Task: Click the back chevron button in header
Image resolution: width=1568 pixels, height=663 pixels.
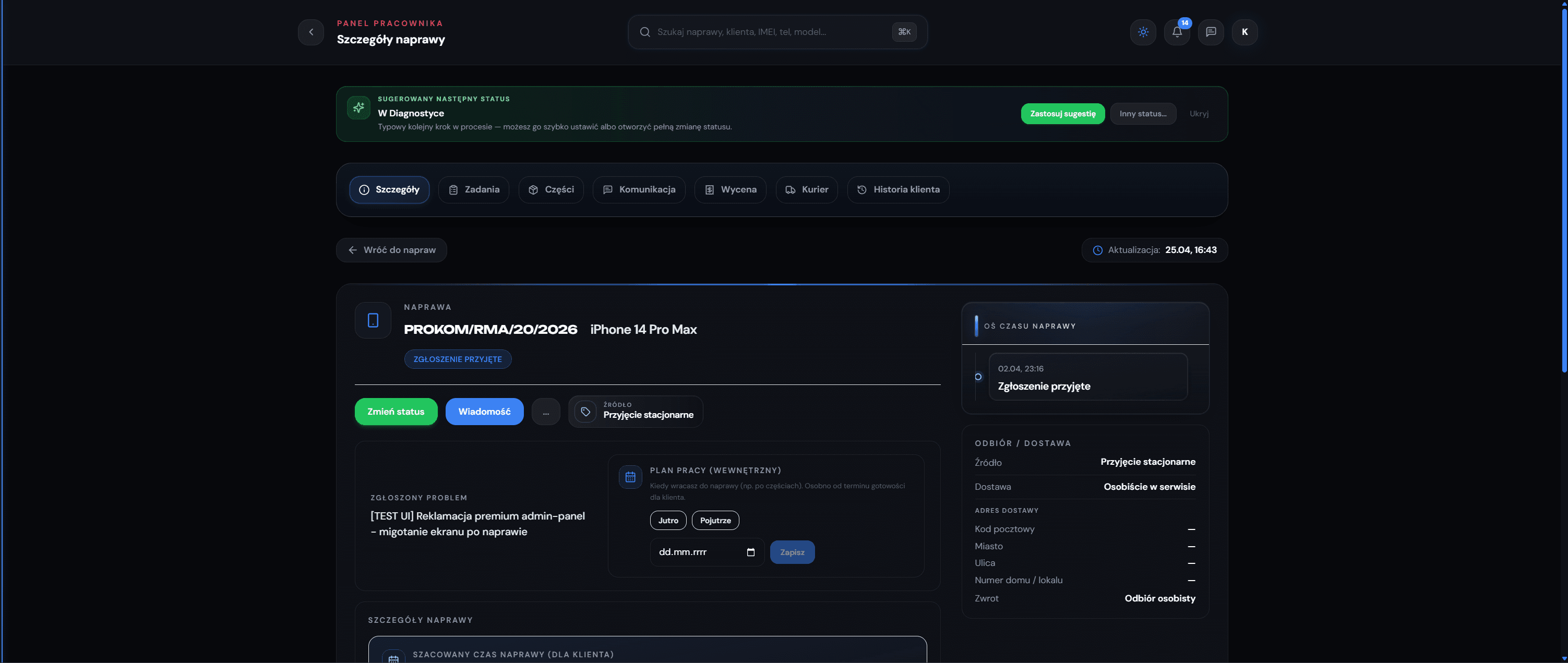Action: [x=310, y=32]
